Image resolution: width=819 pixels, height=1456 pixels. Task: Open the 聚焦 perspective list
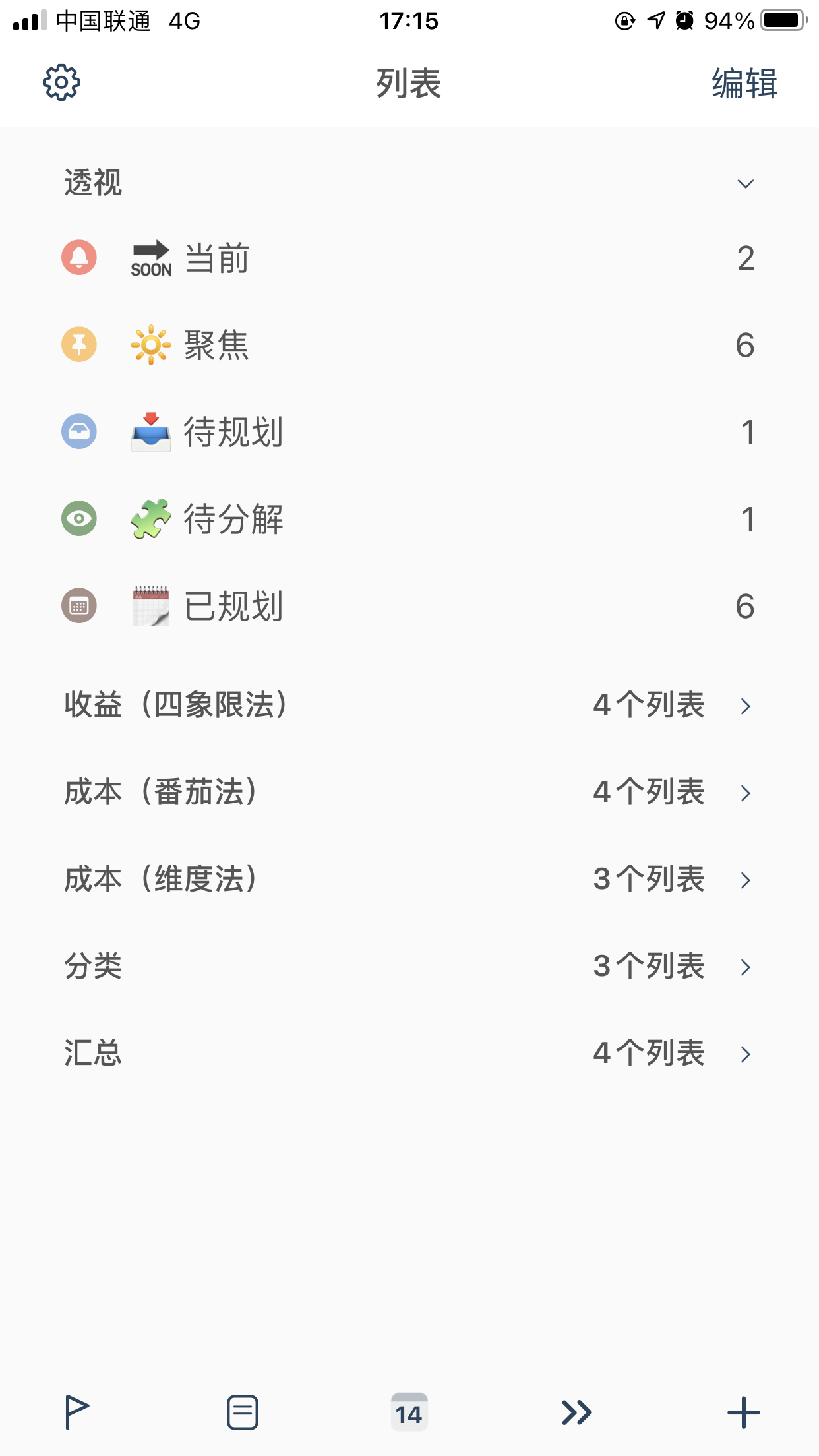point(216,345)
